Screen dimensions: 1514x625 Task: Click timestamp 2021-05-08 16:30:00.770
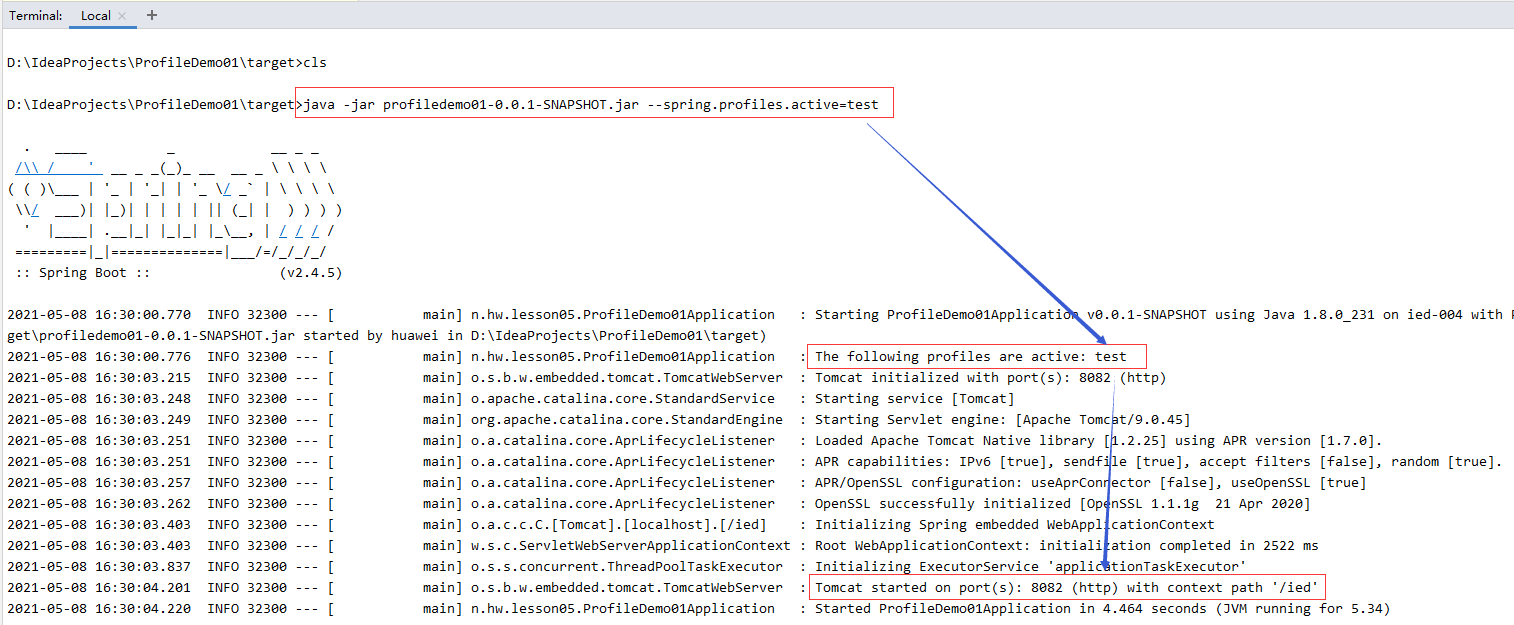(99, 314)
